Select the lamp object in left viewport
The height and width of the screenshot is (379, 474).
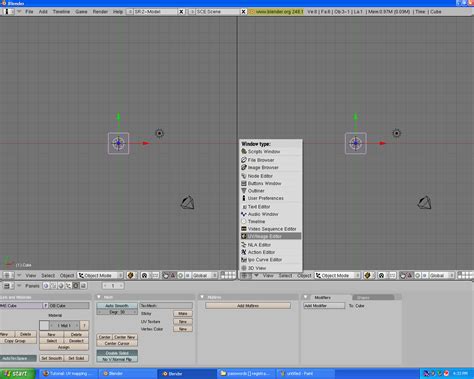[x=160, y=133]
